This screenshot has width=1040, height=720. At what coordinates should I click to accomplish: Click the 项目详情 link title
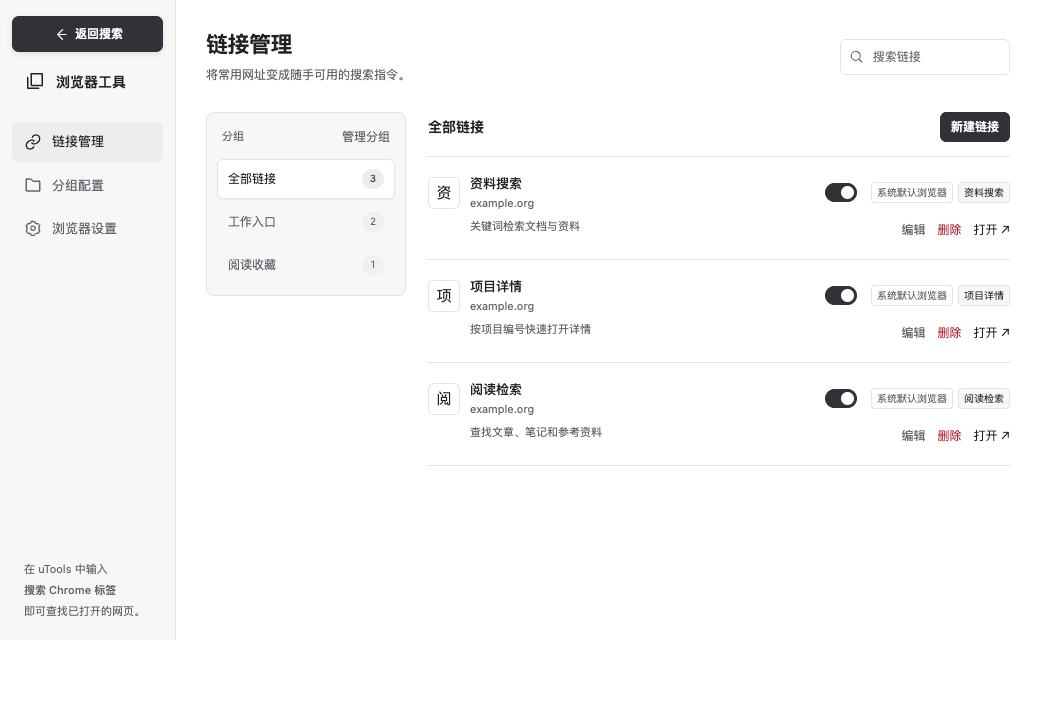tap(495, 286)
